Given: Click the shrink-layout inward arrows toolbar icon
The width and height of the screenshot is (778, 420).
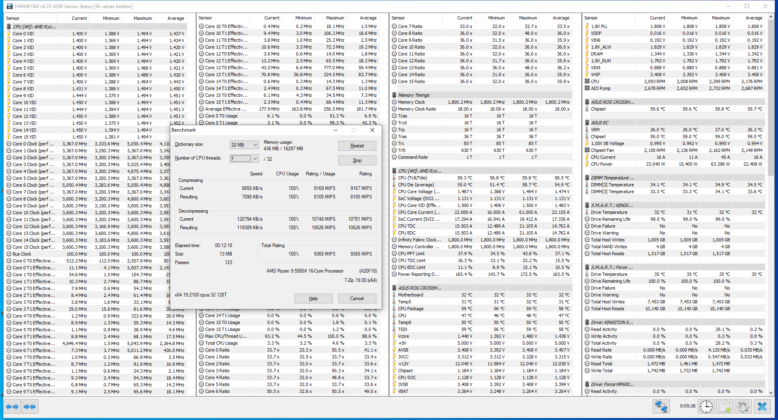Looking at the screenshot, I should 30,407.
